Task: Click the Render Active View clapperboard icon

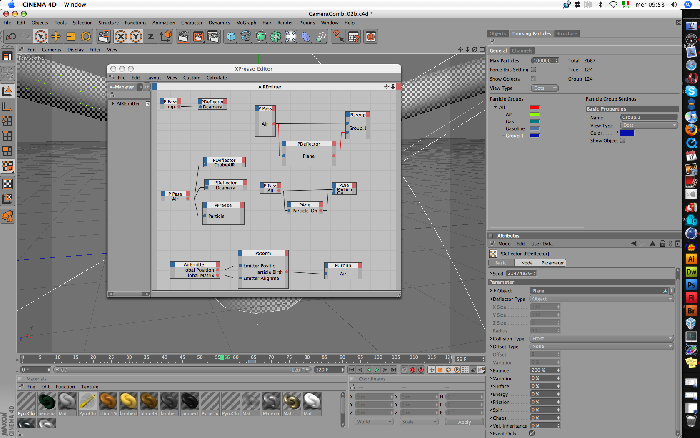Action: click(x=183, y=36)
